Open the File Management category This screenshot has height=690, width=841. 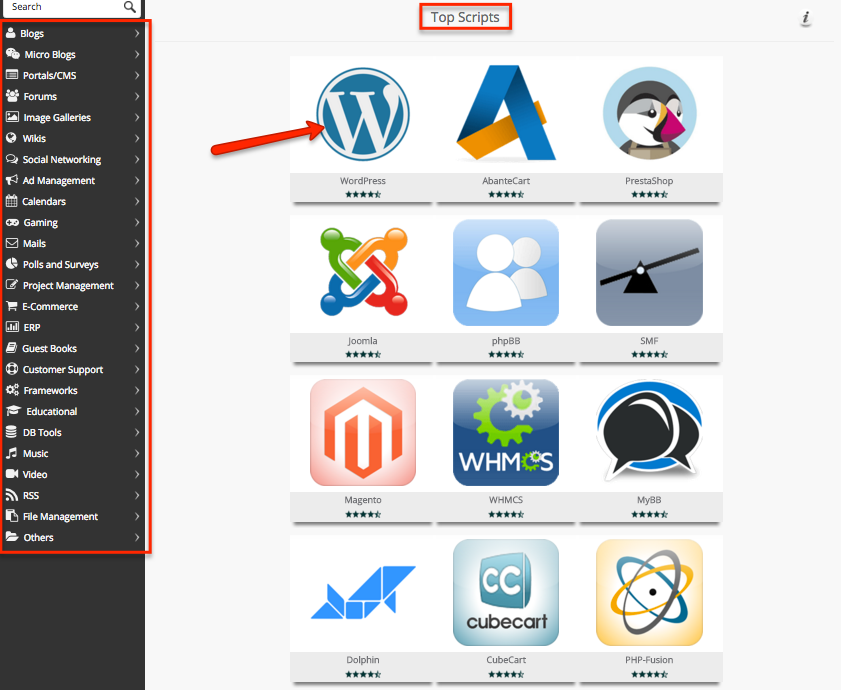73,516
